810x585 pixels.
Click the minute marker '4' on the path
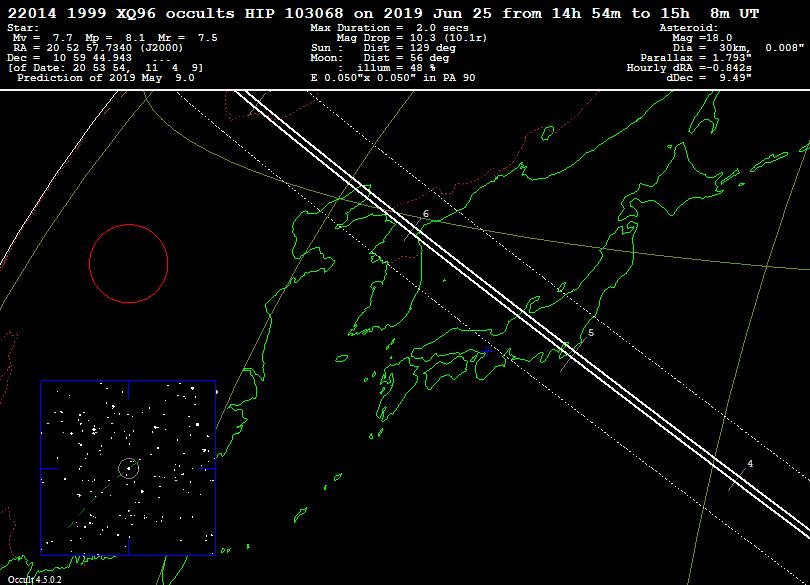point(750,464)
